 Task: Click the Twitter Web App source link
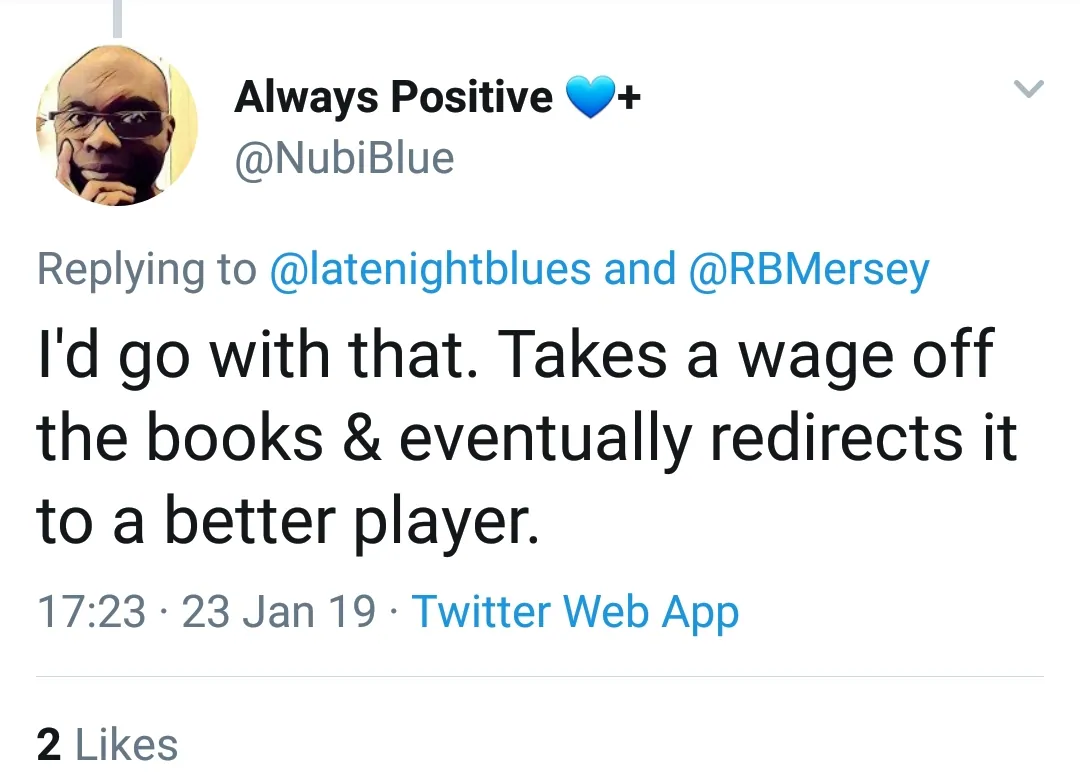pos(575,611)
